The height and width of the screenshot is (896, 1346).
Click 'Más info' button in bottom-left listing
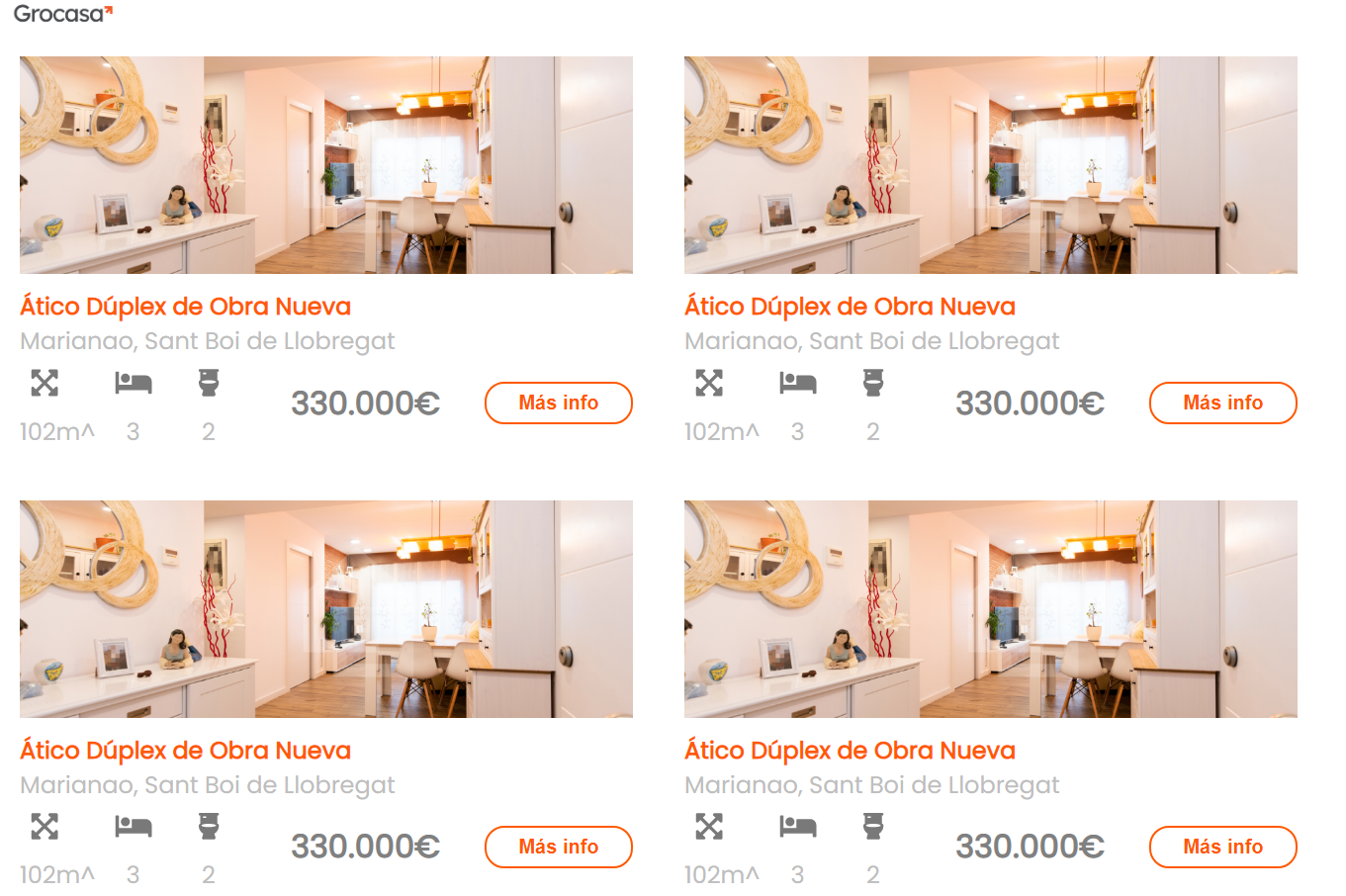point(559,847)
